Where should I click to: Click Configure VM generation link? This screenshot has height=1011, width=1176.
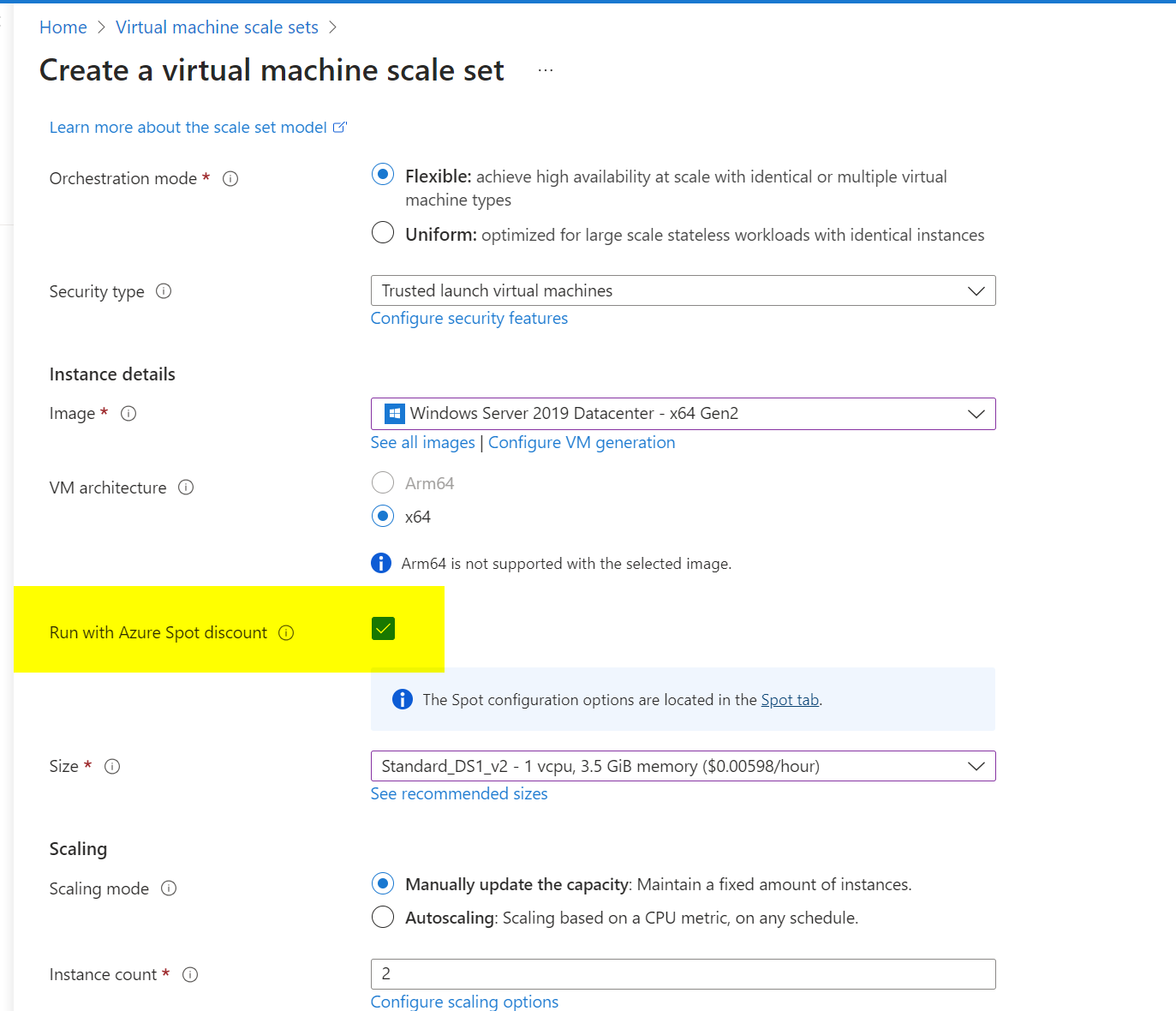[582, 443]
